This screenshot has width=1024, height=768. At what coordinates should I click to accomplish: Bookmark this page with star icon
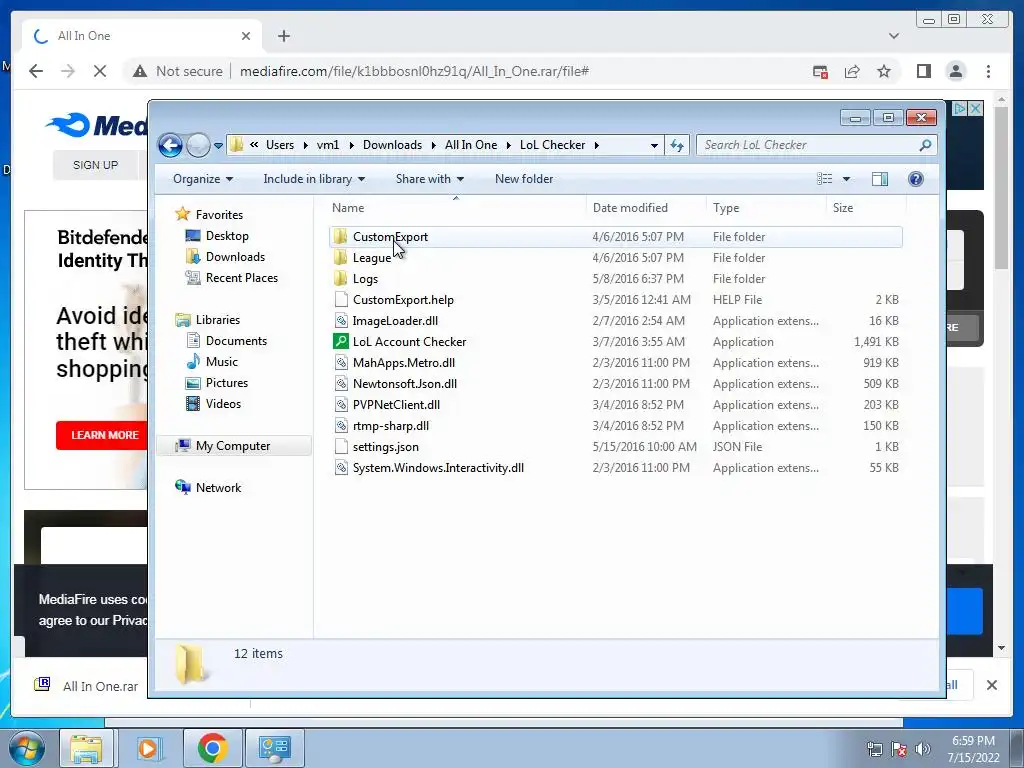pos(884,71)
